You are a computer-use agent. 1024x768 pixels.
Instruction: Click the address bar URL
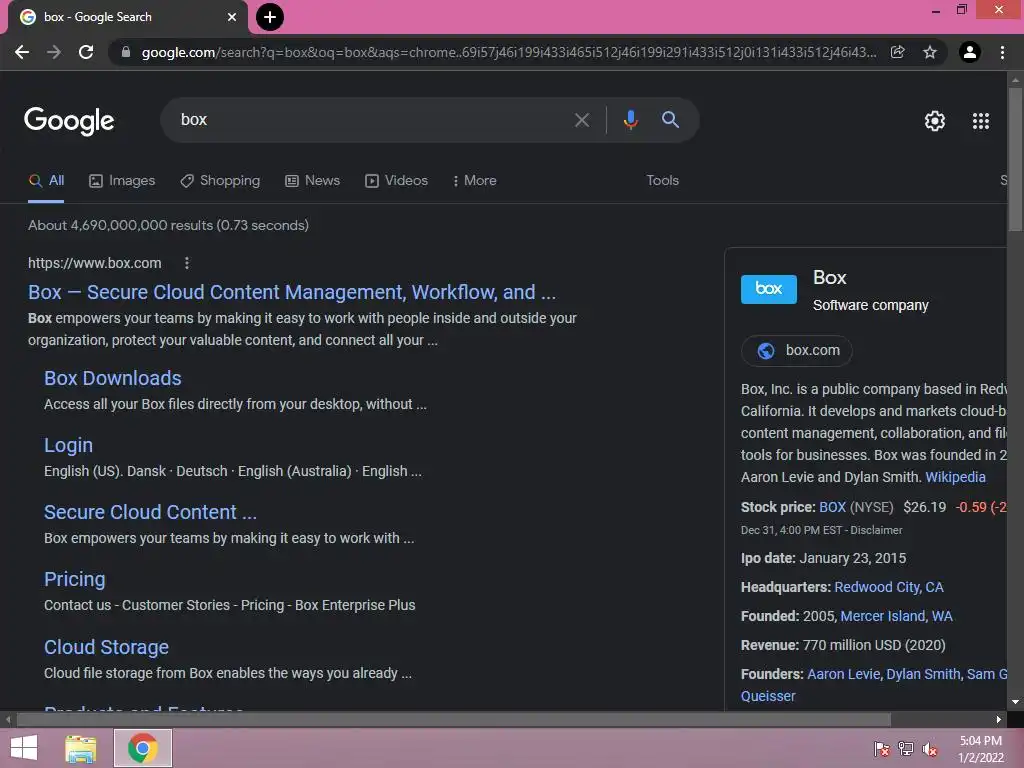click(x=509, y=52)
